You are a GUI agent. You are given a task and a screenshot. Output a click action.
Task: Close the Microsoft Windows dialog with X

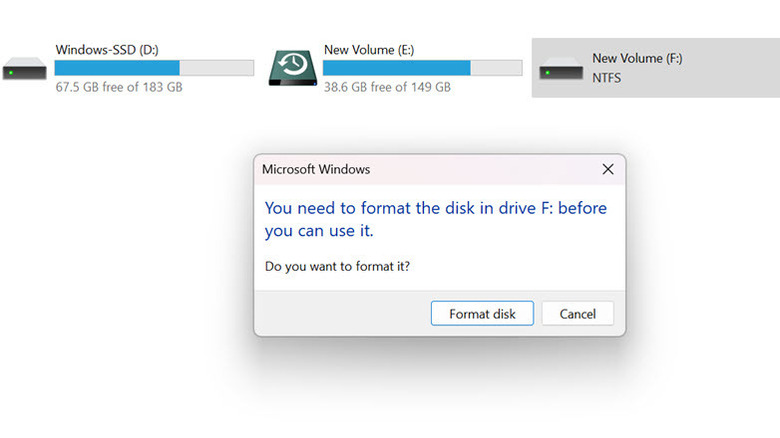(607, 170)
